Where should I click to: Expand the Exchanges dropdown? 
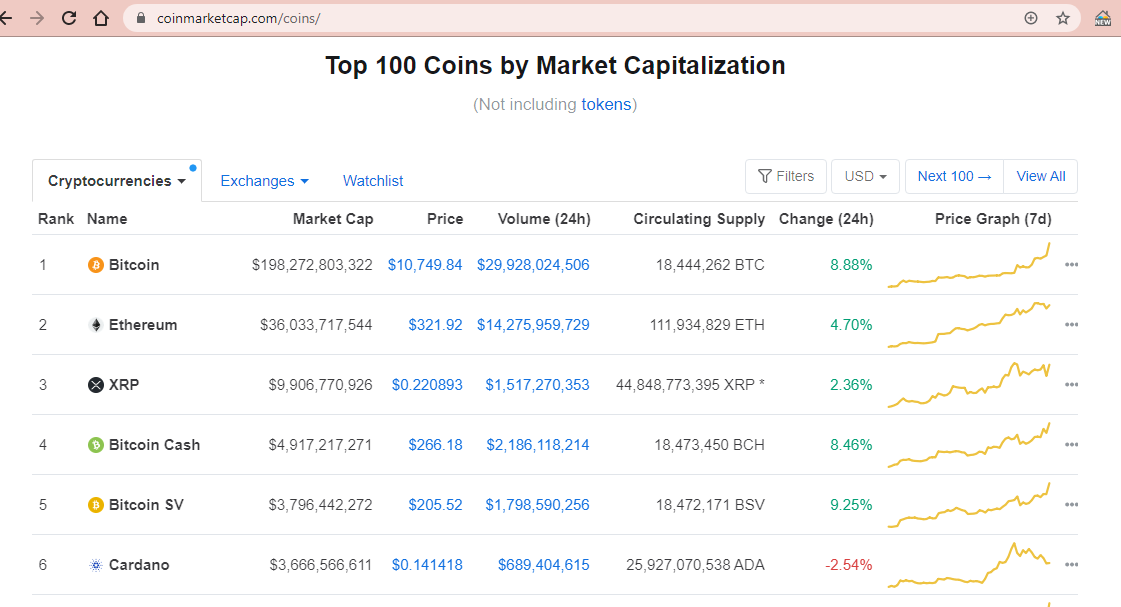point(264,181)
